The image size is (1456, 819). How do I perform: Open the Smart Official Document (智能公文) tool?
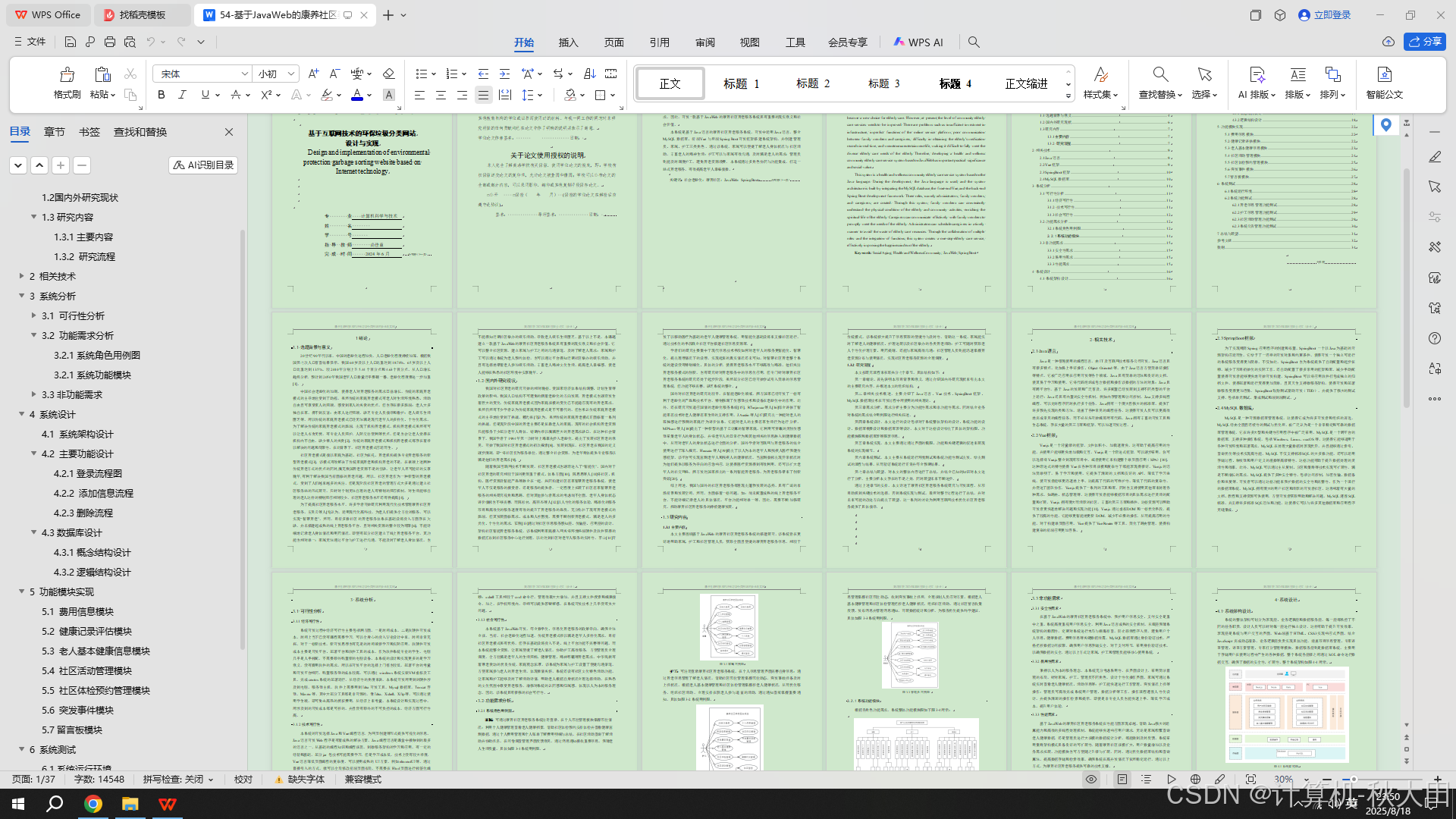(x=1384, y=83)
